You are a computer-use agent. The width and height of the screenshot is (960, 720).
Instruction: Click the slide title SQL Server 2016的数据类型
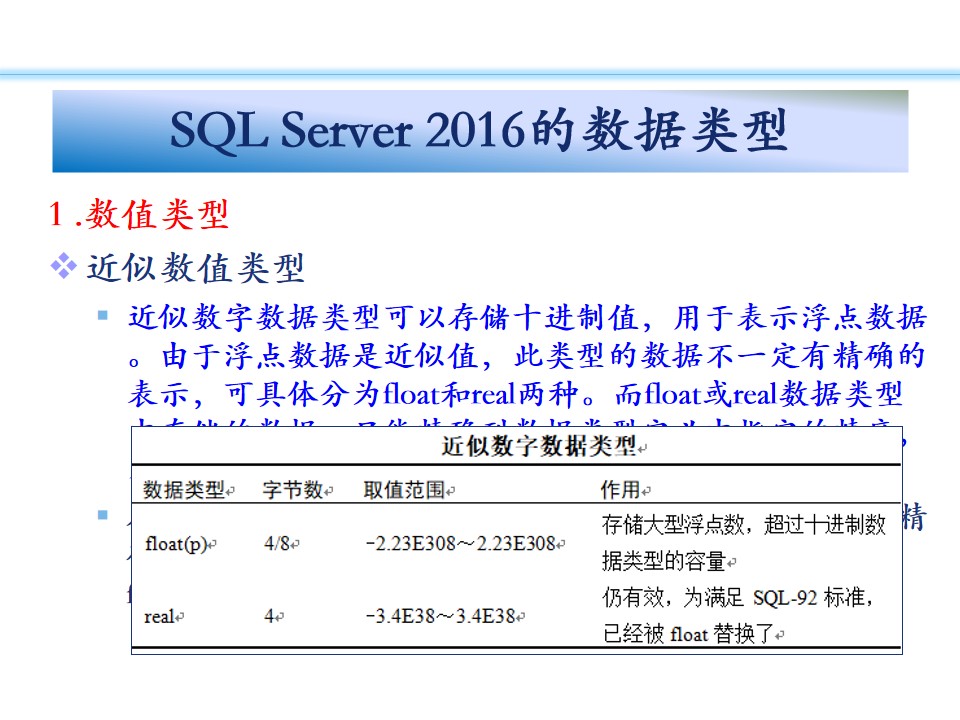pos(478,130)
